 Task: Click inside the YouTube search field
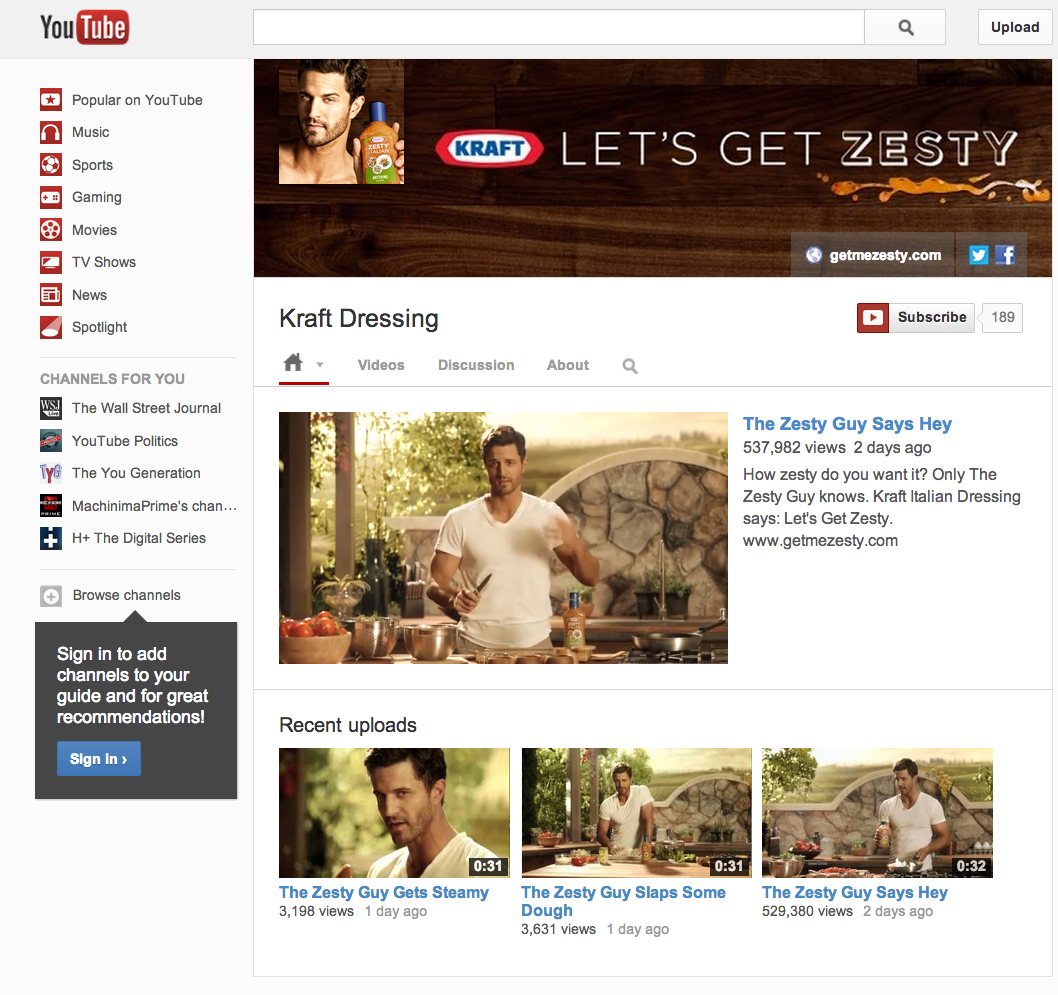[559, 27]
